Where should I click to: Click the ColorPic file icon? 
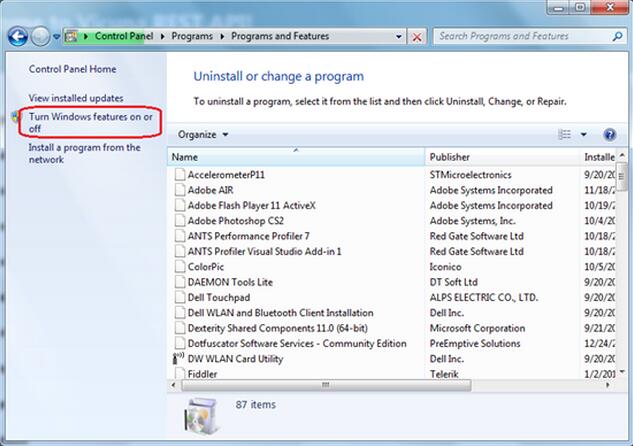(x=180, y=267)
